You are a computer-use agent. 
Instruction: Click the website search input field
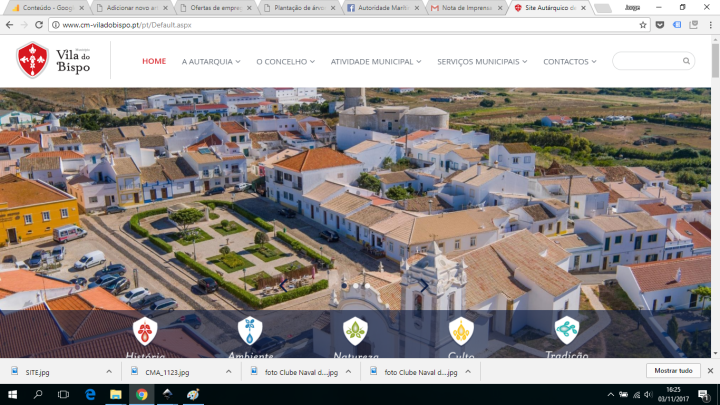coord(646,61)
